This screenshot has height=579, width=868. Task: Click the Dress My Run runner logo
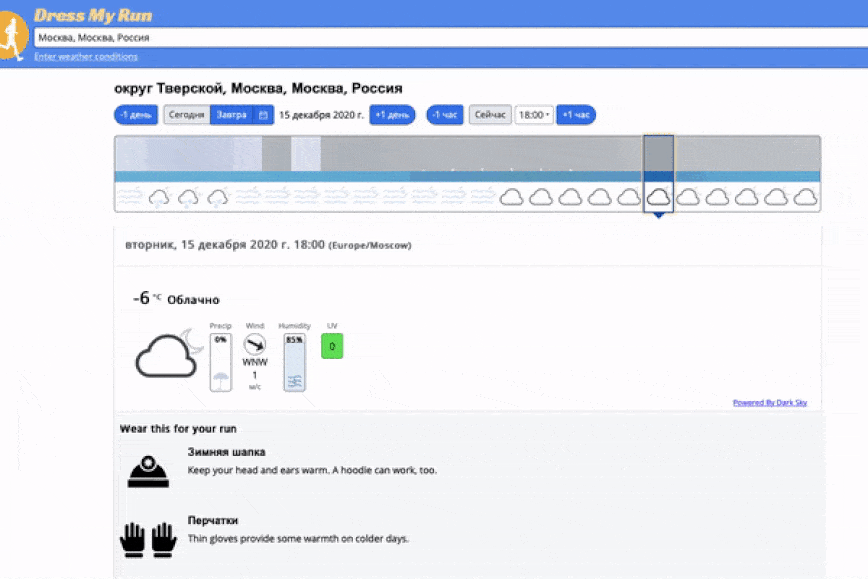(12, 35)
